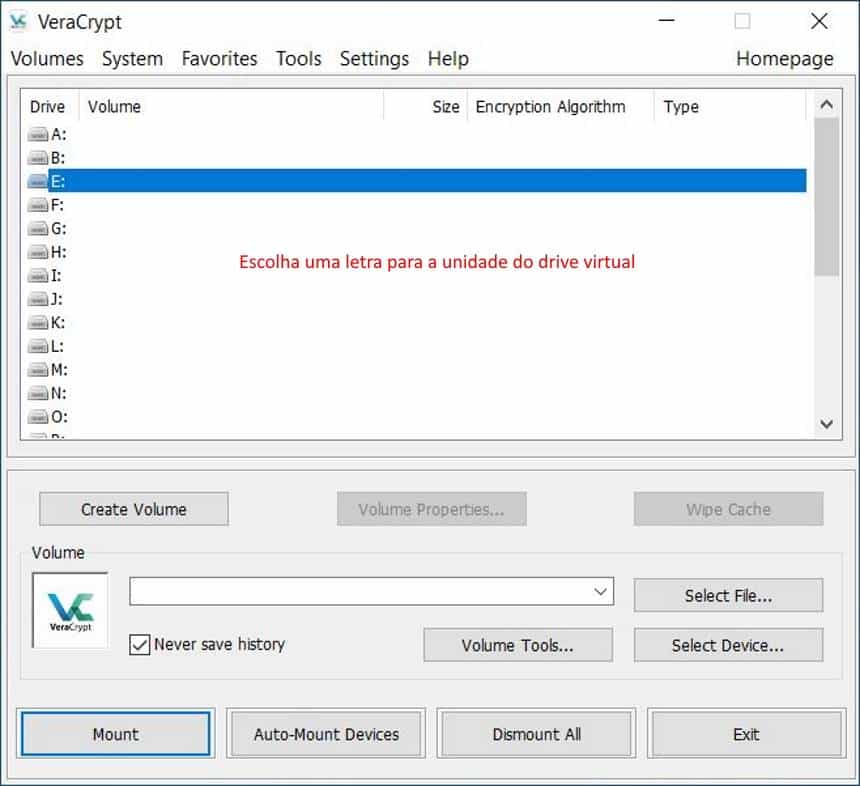The width and height of the screenshot is (860, 786).
Task: Click the drive icon next to J:
Action: click(x=38, y=299)
